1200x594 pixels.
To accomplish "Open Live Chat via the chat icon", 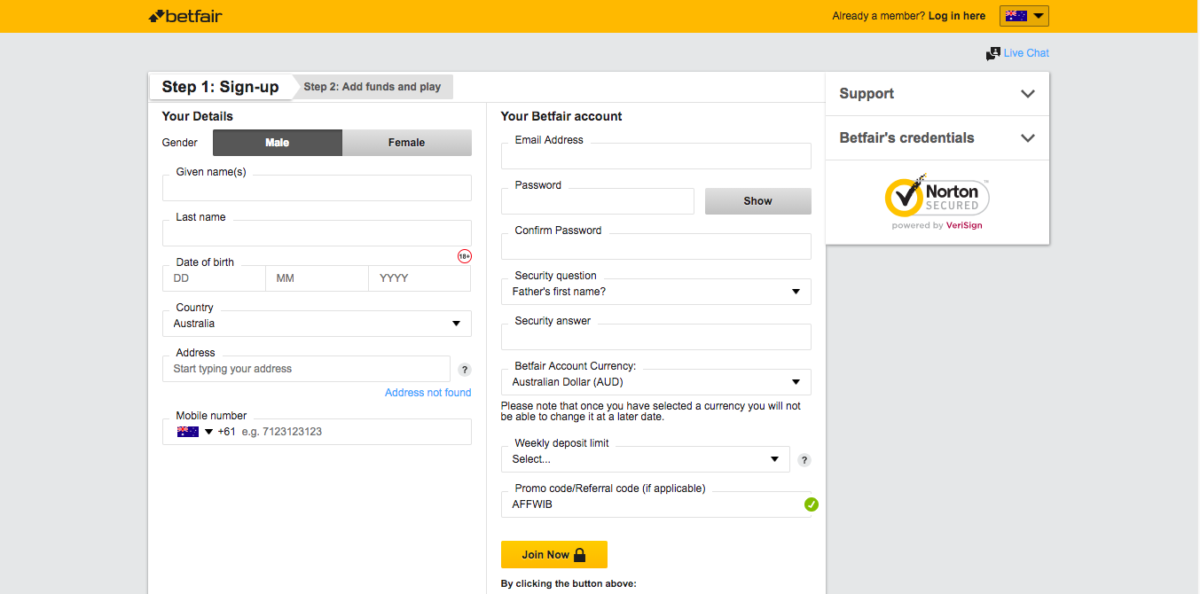I will coord(994,52).
